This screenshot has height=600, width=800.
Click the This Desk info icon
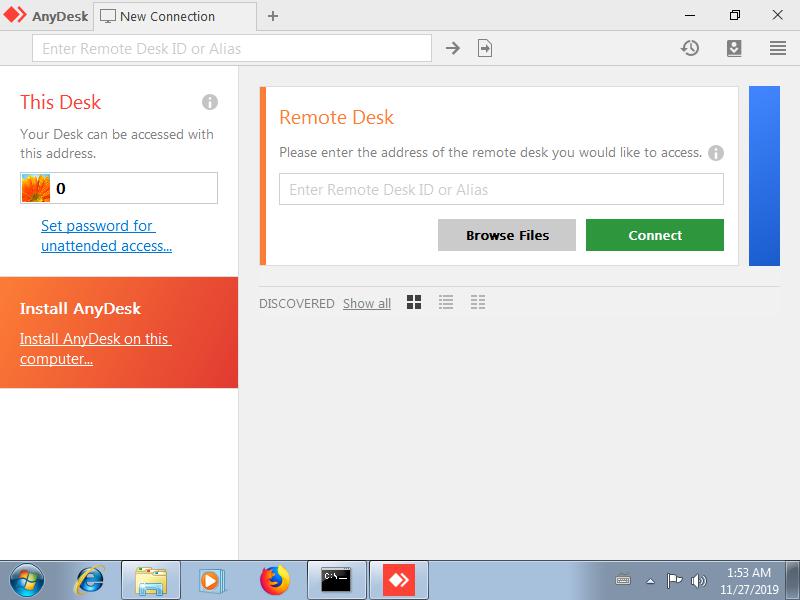pos(210,102)
